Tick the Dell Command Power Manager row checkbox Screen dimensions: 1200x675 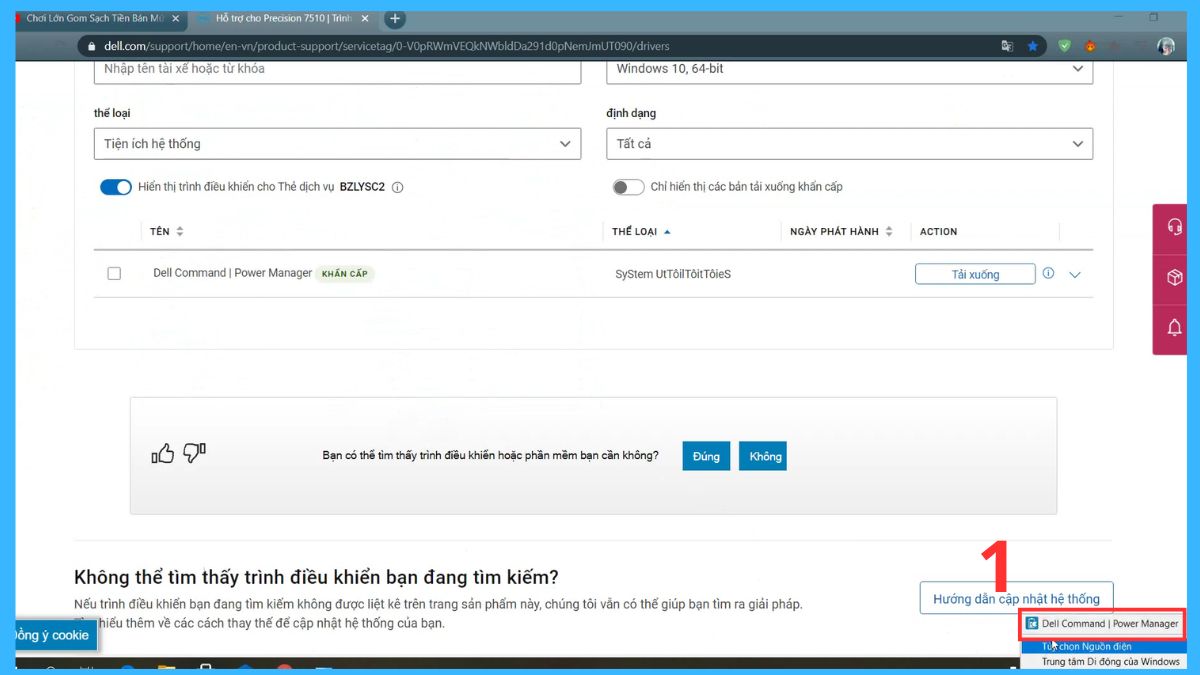point(114,273)
